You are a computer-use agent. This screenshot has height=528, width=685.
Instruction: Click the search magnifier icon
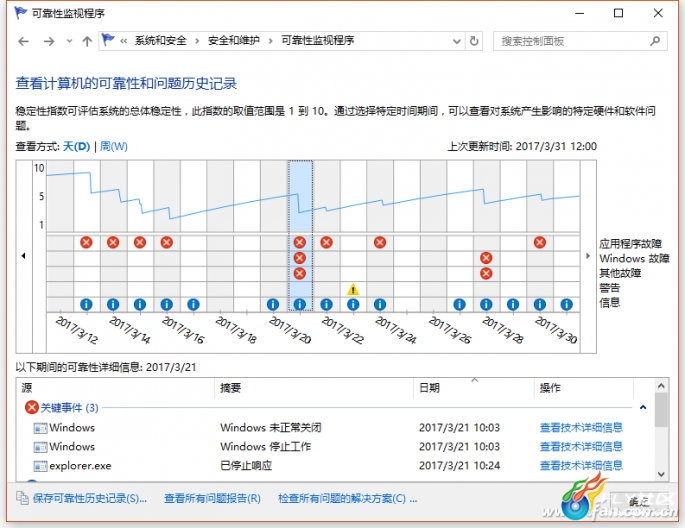(x=655, y=41)
